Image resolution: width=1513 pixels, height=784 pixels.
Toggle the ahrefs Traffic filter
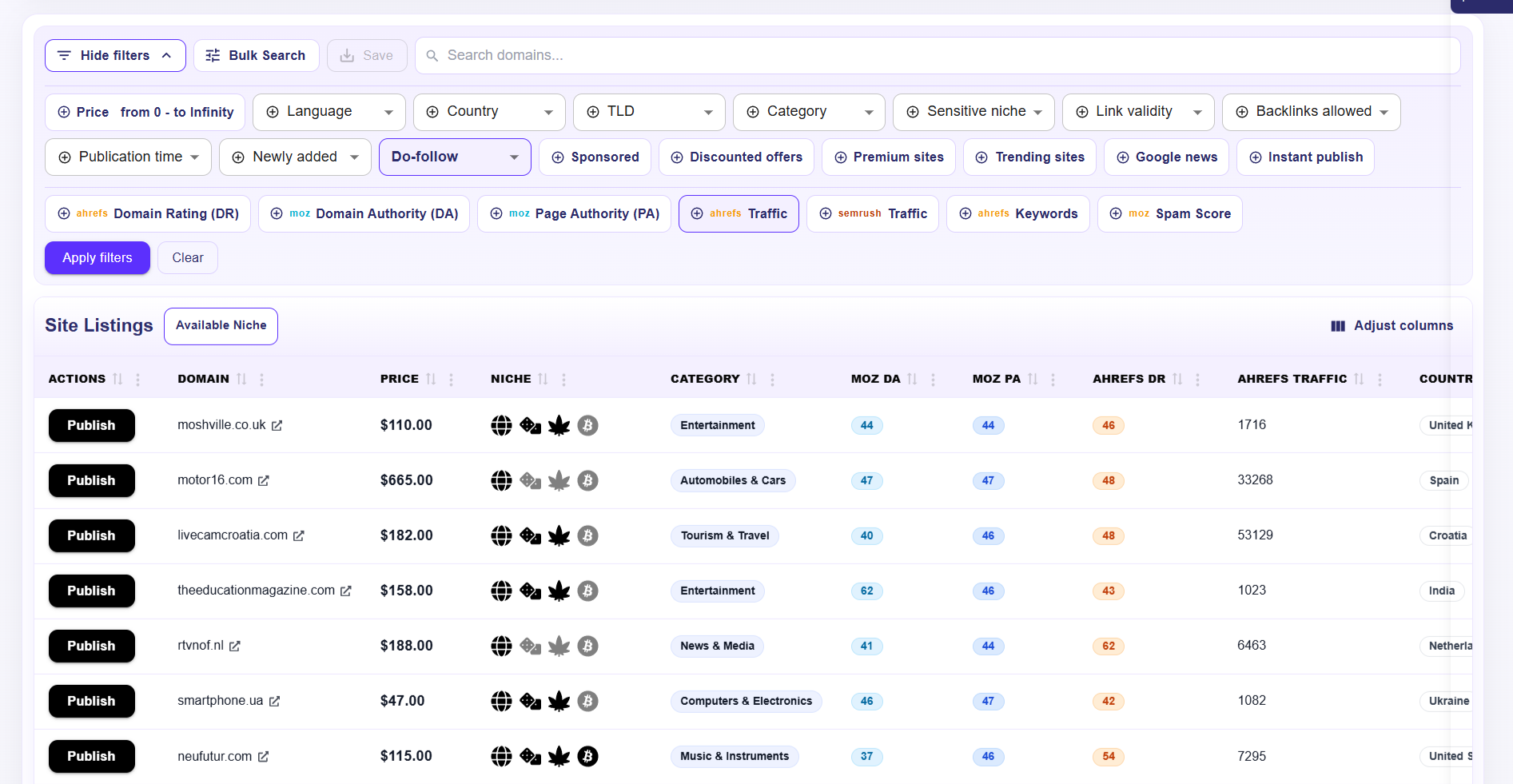tap(738, 213)
